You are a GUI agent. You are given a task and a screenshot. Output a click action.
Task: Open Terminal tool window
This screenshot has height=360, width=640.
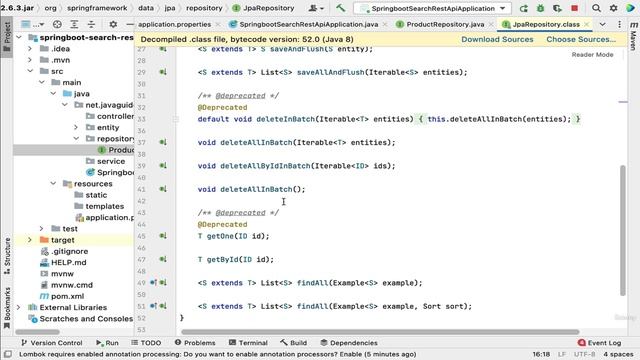pyautogui.click(x=248, y=343)
